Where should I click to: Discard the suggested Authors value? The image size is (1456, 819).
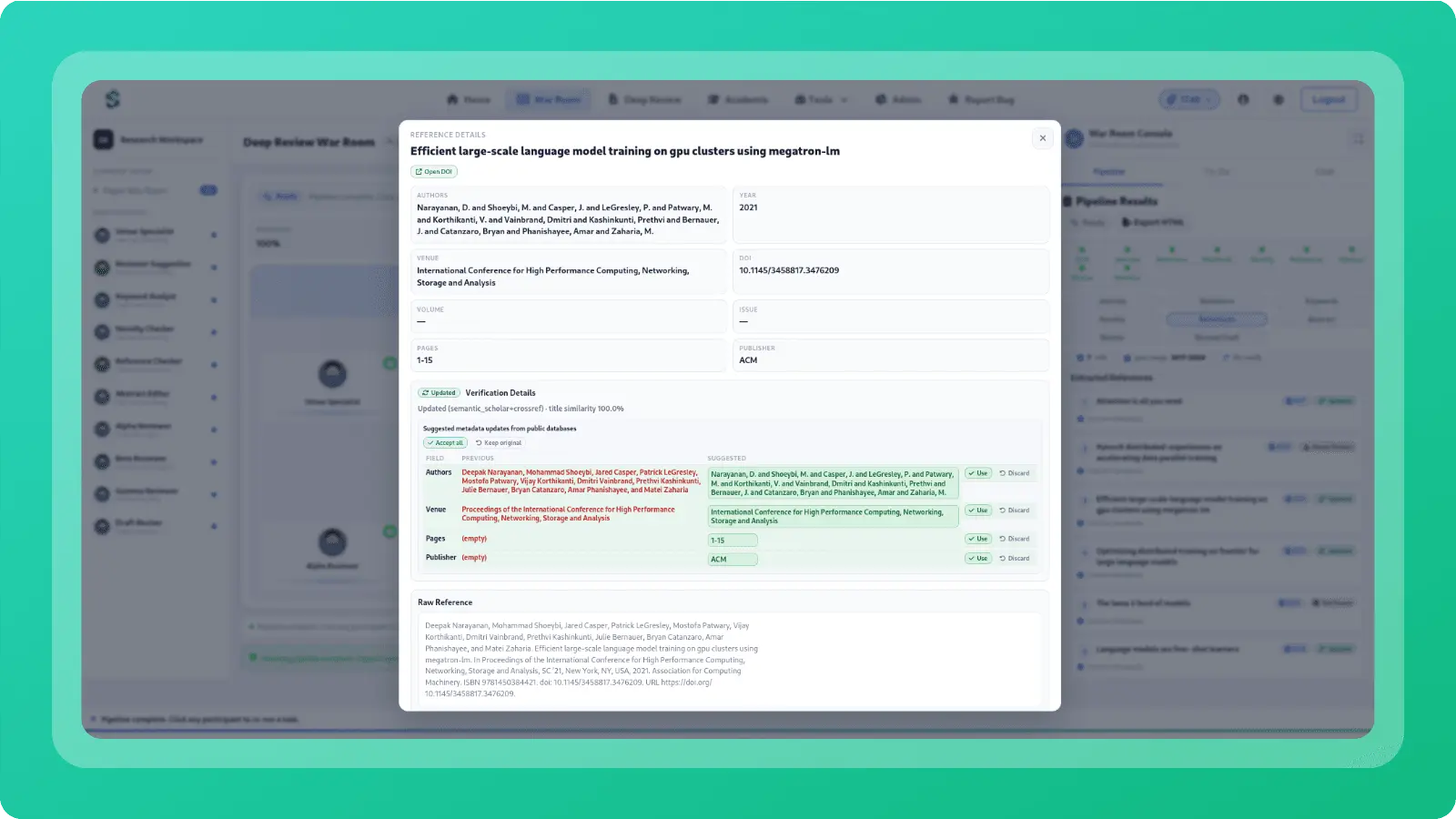[x=1015, y=473]
